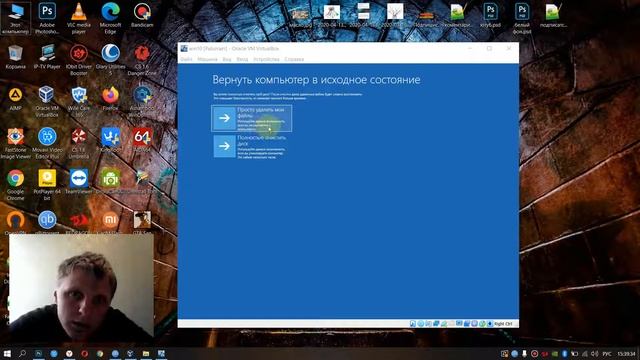Choose 'Полностью очистить диск' option

tap(251, 146)
